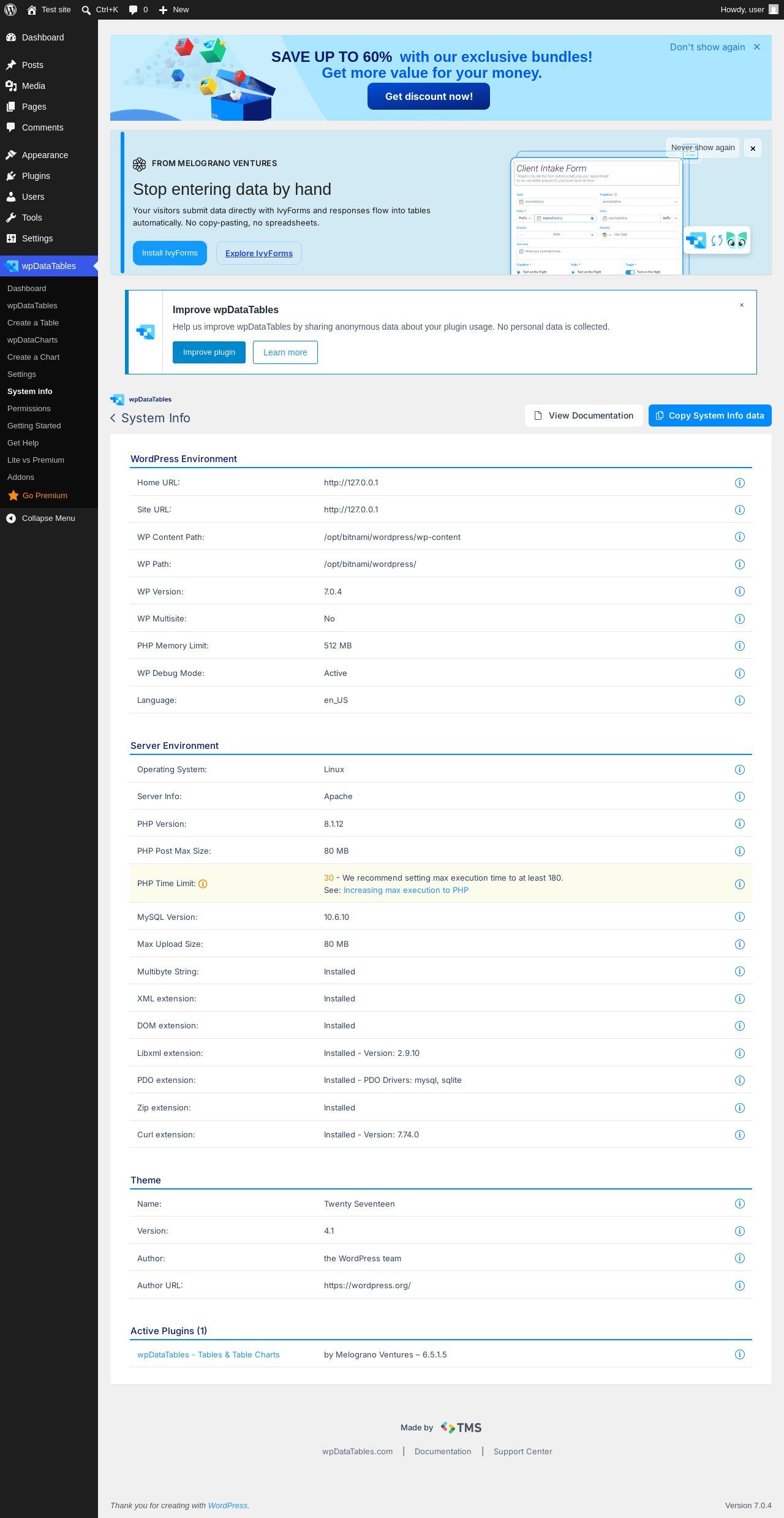The height and width of the screenshot is (1518, 784).
Task: Click Learn more button
Action: coord(285,352)
